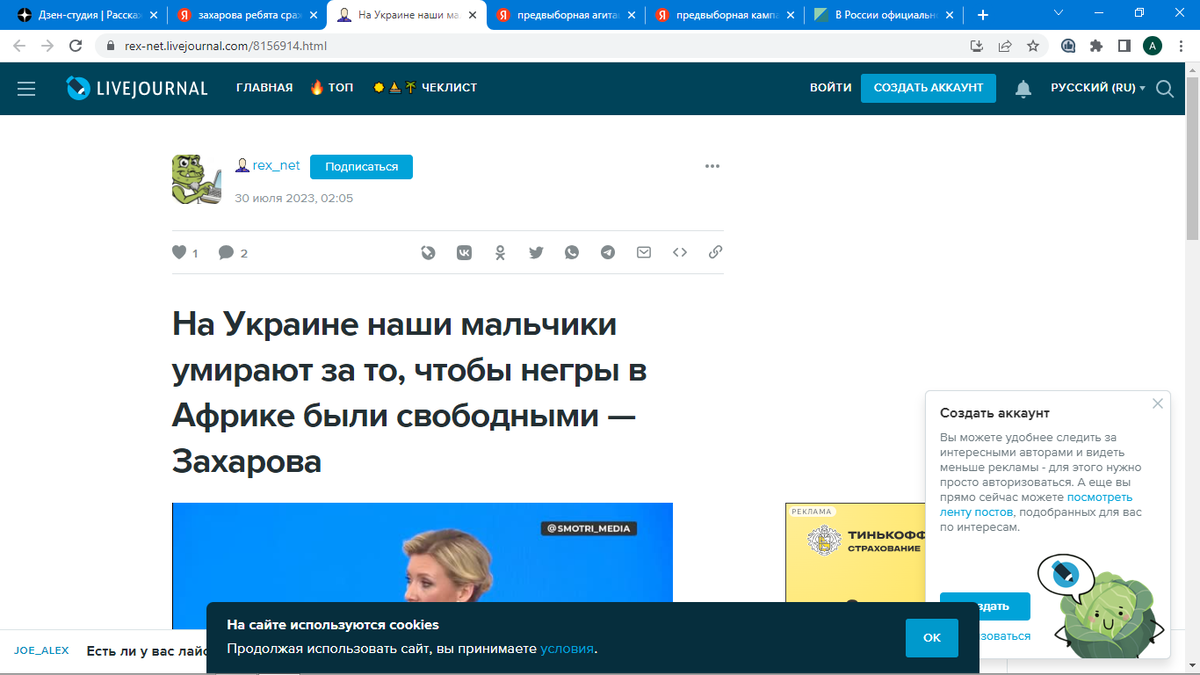1200x675 pixels.
Task: Like the post with heart icon
Action: [180, 253]
